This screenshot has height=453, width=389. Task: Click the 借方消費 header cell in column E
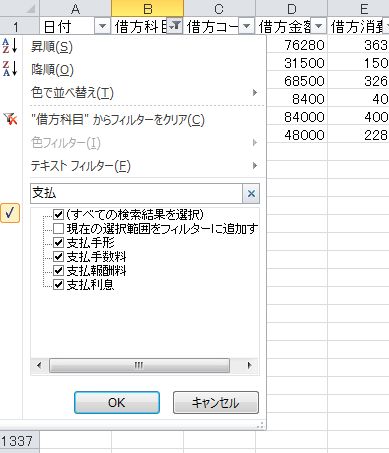click(358, 26)
